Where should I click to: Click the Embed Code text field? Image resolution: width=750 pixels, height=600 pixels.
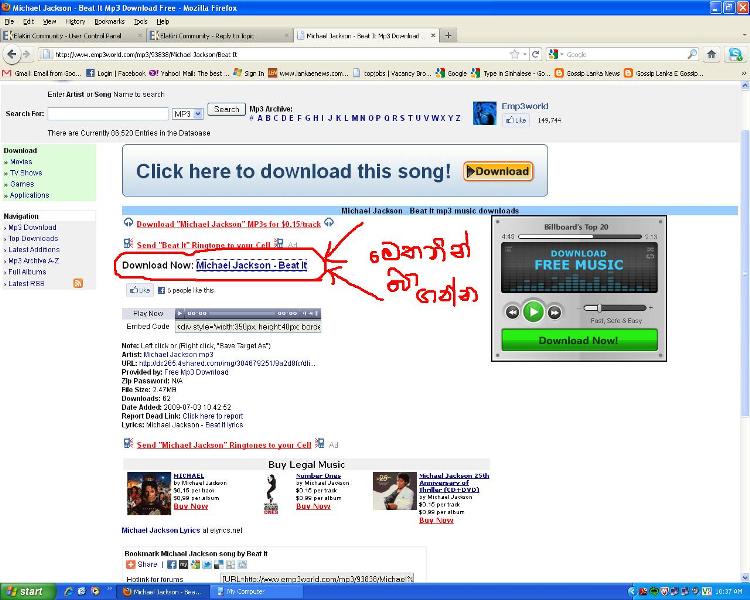pos(248,326)
